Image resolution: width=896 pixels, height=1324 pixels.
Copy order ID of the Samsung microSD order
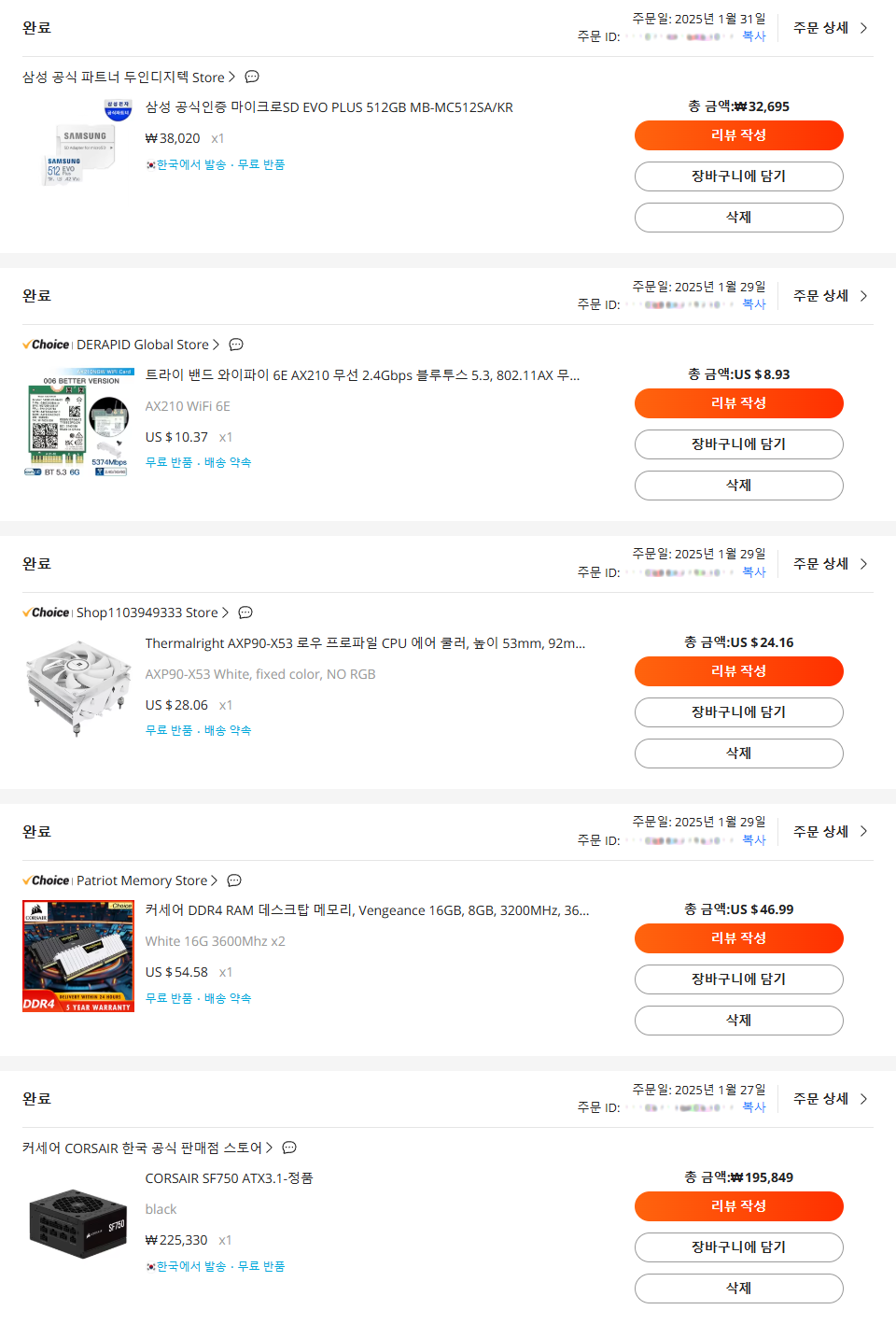point(754,36)
